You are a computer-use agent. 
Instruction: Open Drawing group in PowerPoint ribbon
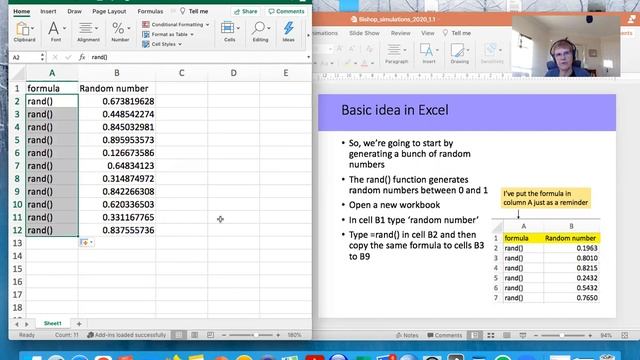460,53
